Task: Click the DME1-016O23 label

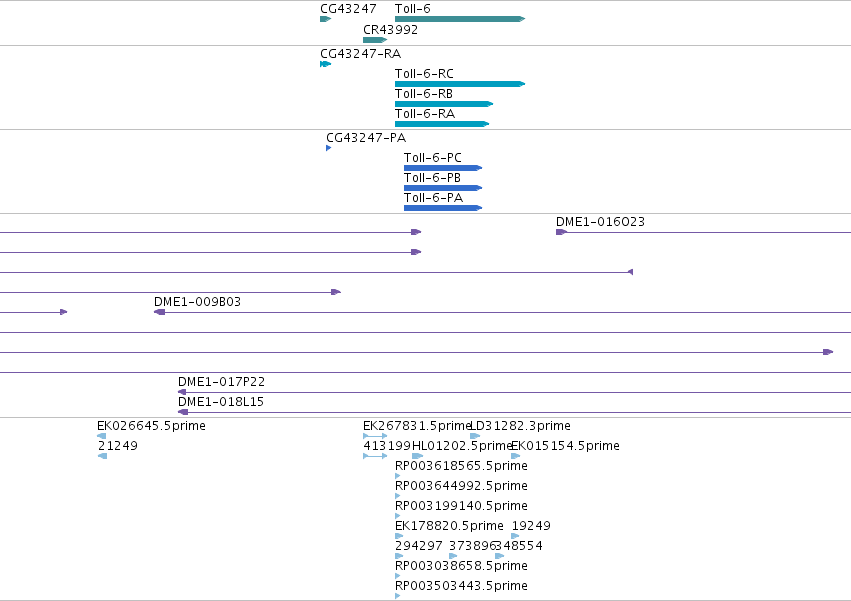Action: tap(600, 222)
